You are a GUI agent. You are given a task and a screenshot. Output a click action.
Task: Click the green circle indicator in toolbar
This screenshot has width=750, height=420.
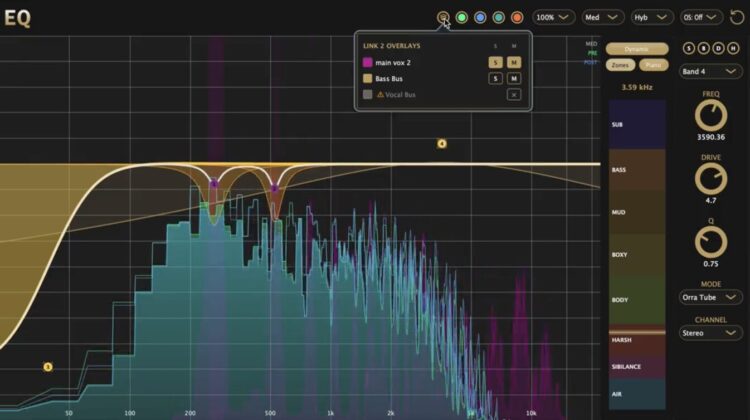(x=462, y=18)
